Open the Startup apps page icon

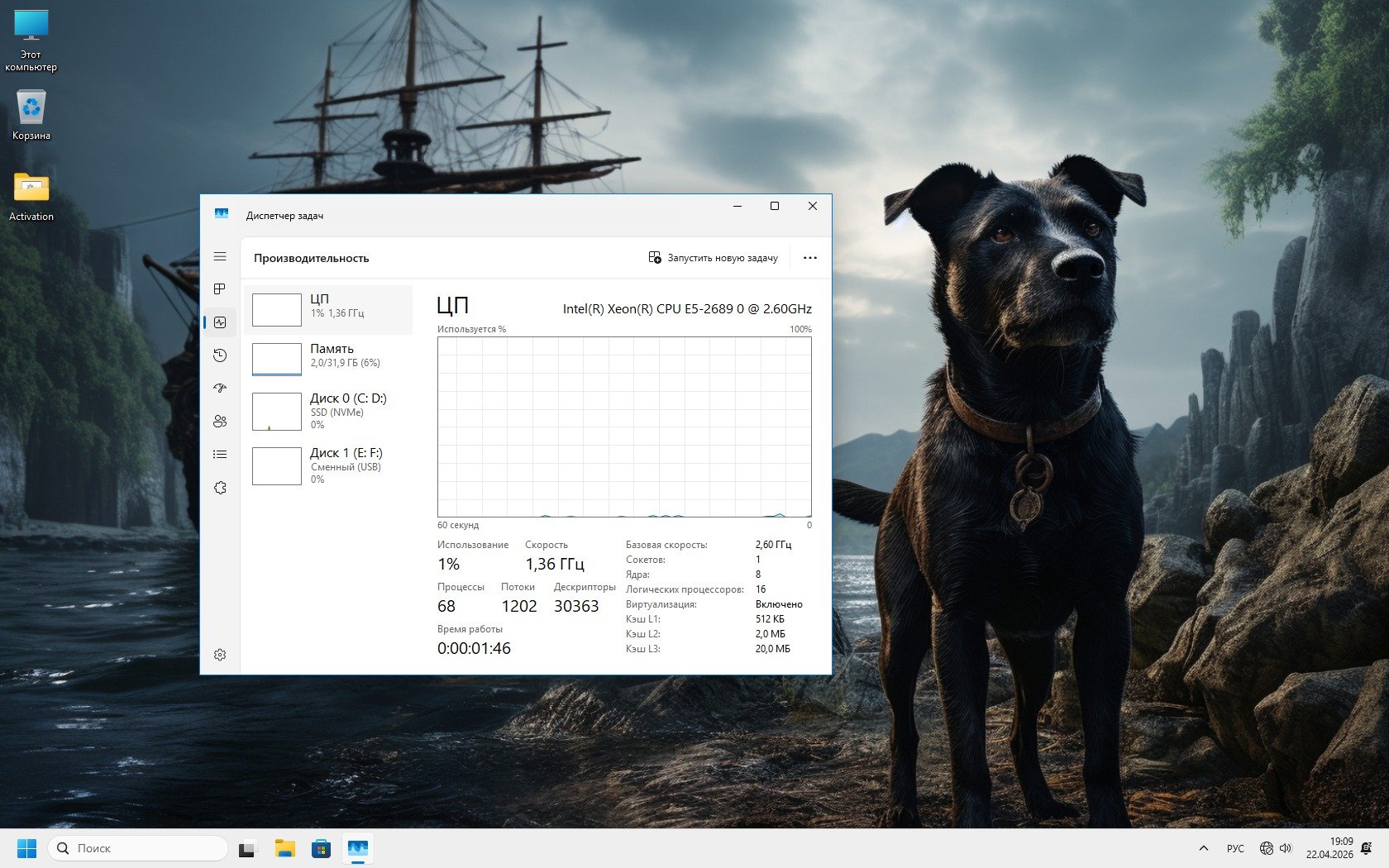click(220, 389)
